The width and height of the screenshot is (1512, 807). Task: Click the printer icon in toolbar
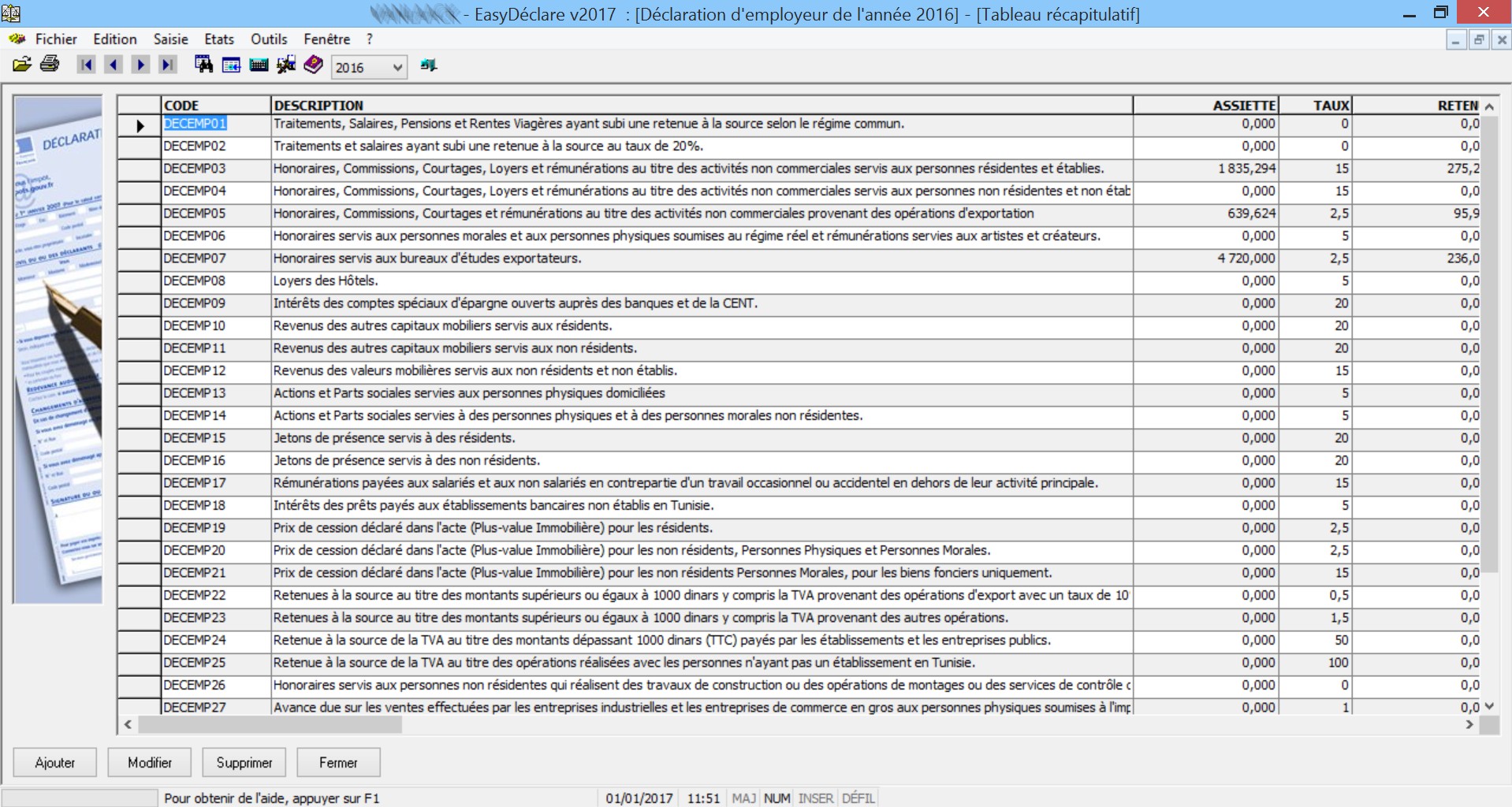[x=50, y=65]
